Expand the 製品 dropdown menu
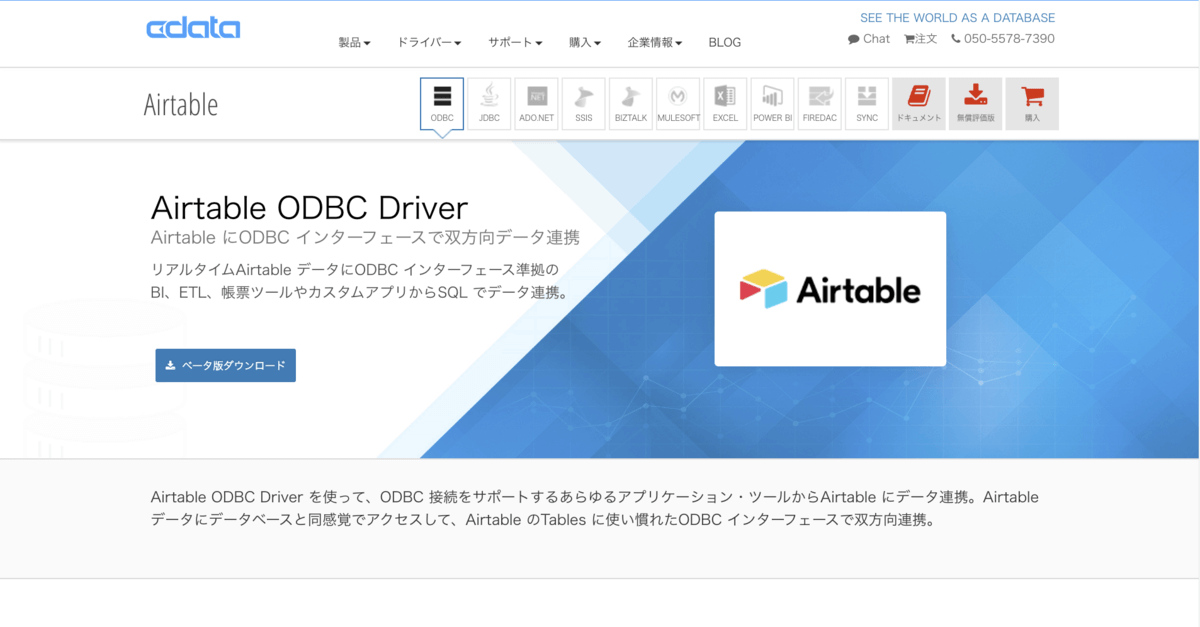The width and height of the screenshot is (1200, 627). (x=354, y=43)
